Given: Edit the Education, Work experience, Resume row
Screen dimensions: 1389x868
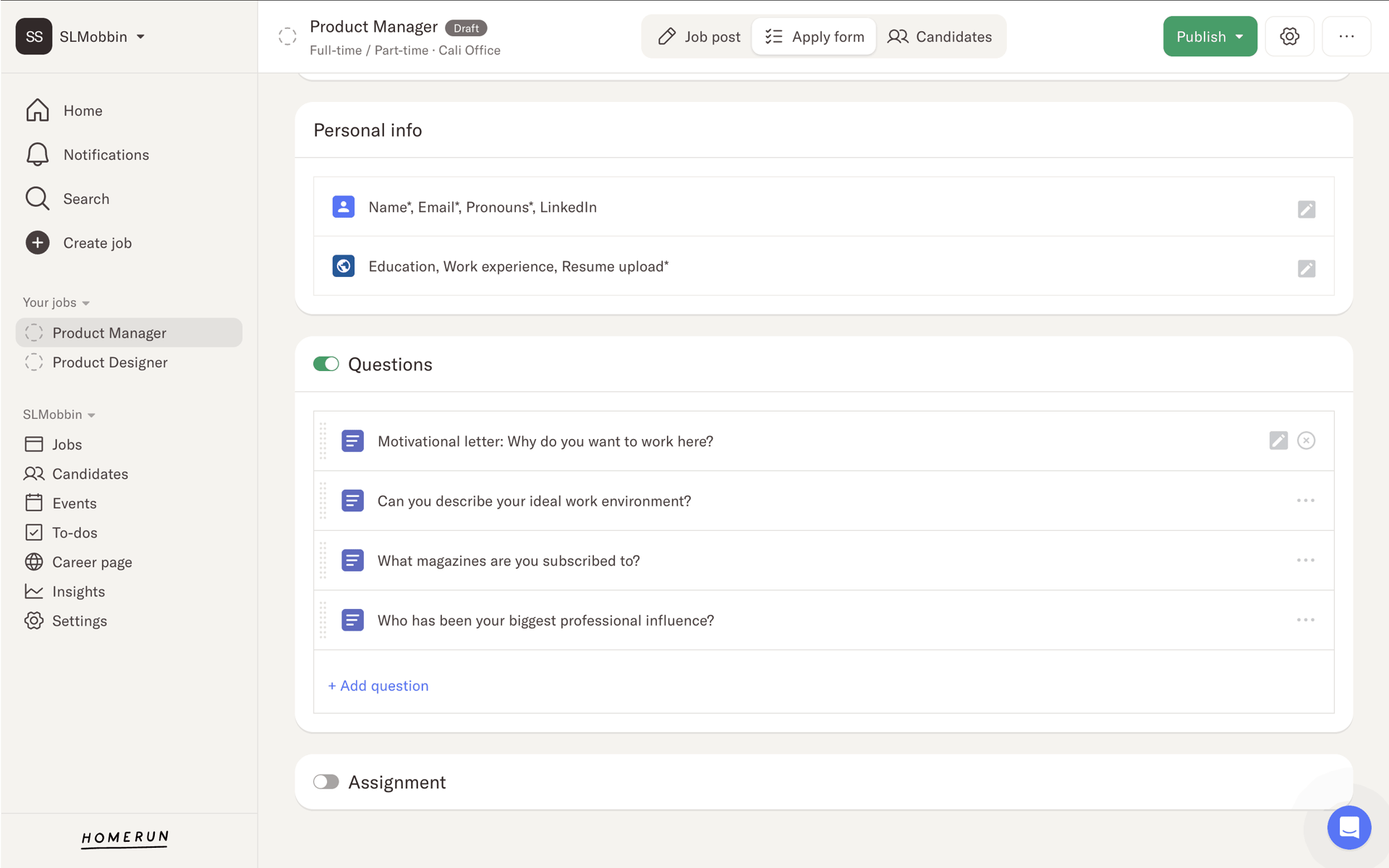Looking at the screenshot, I should pos(1306,269).
